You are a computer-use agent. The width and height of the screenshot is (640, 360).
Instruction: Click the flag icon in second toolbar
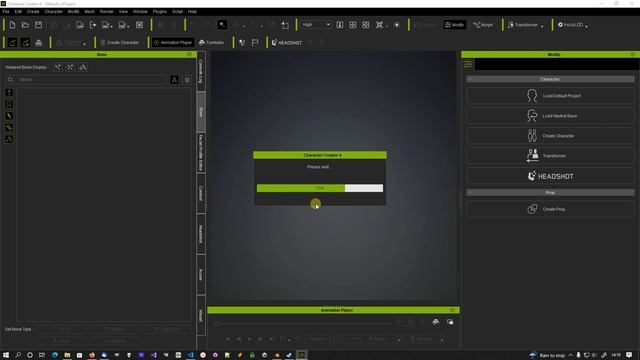(x=255, y=42)
